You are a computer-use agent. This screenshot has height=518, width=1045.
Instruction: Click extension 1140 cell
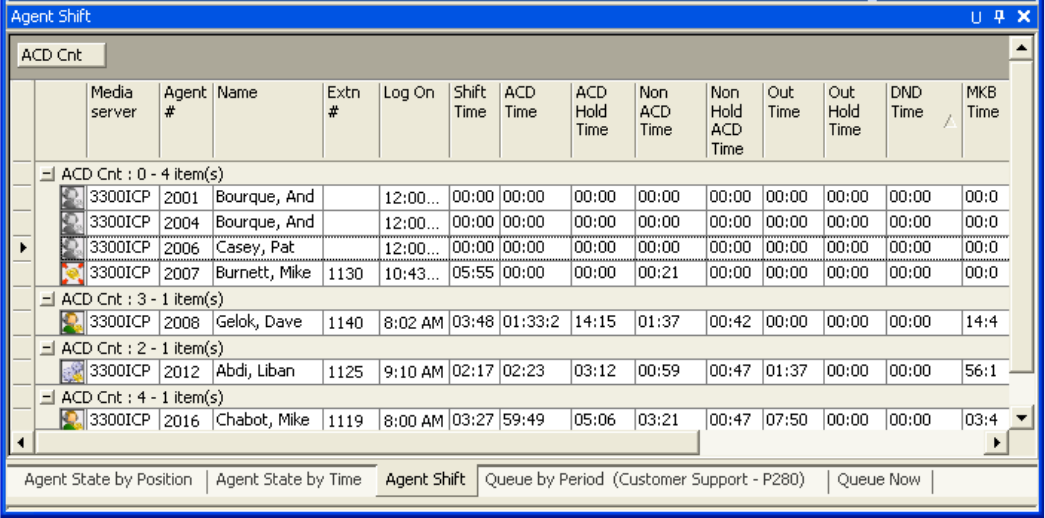point(351,323)
